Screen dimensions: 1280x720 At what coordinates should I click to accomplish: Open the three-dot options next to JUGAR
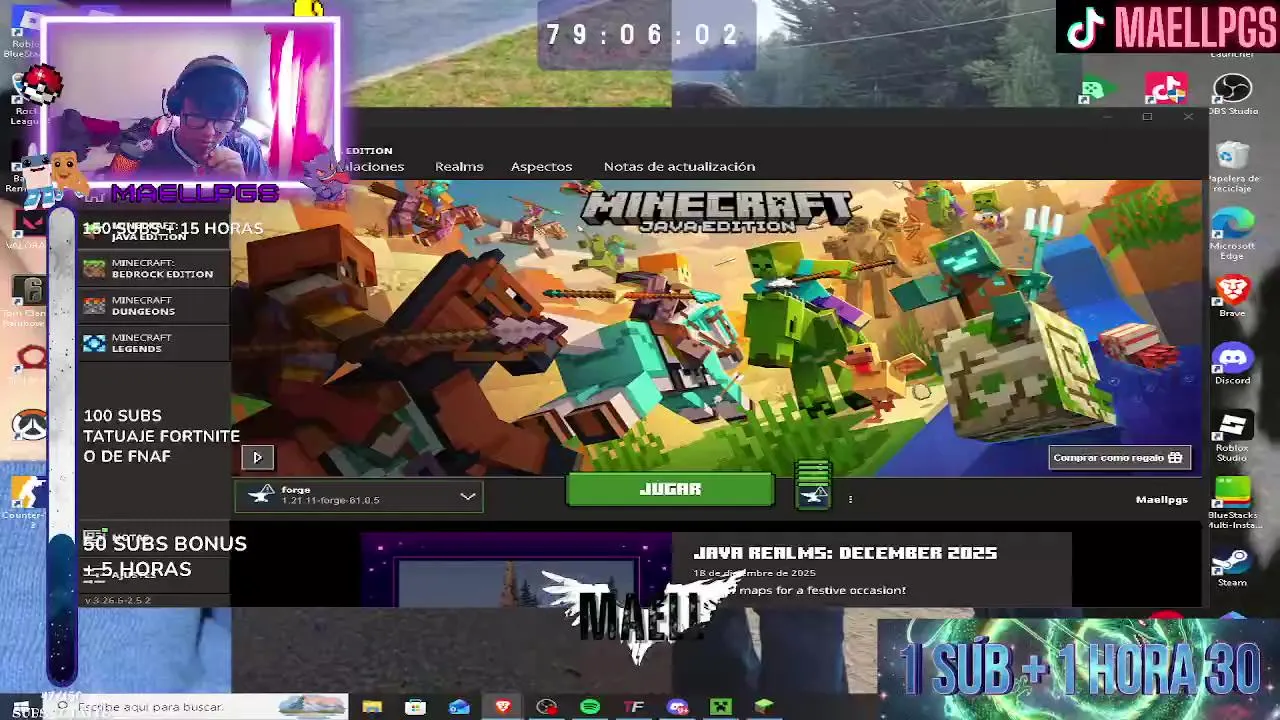pos(850,499)
